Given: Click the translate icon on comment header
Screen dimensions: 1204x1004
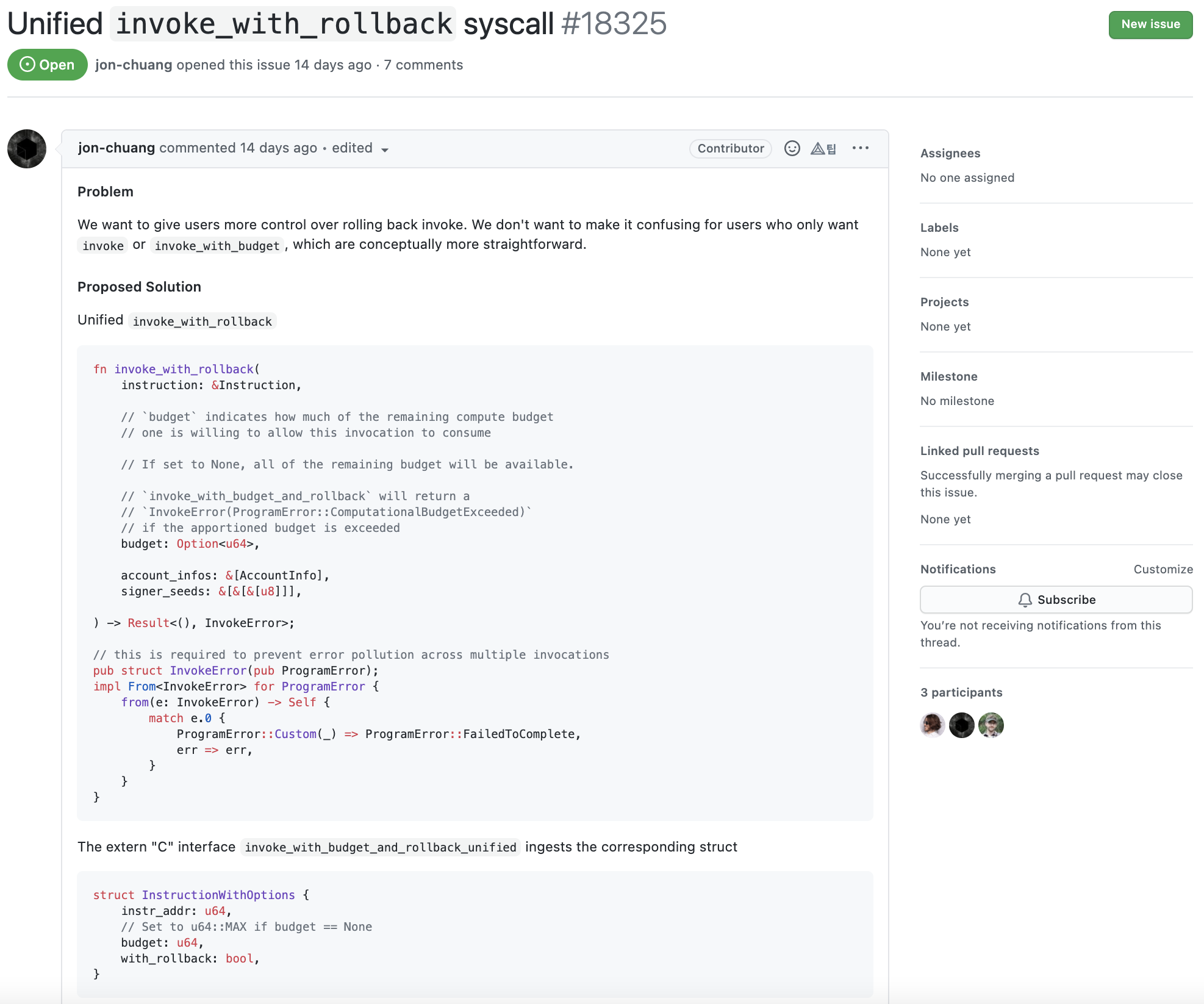Looking at the screenshot, I should (823, 148).
